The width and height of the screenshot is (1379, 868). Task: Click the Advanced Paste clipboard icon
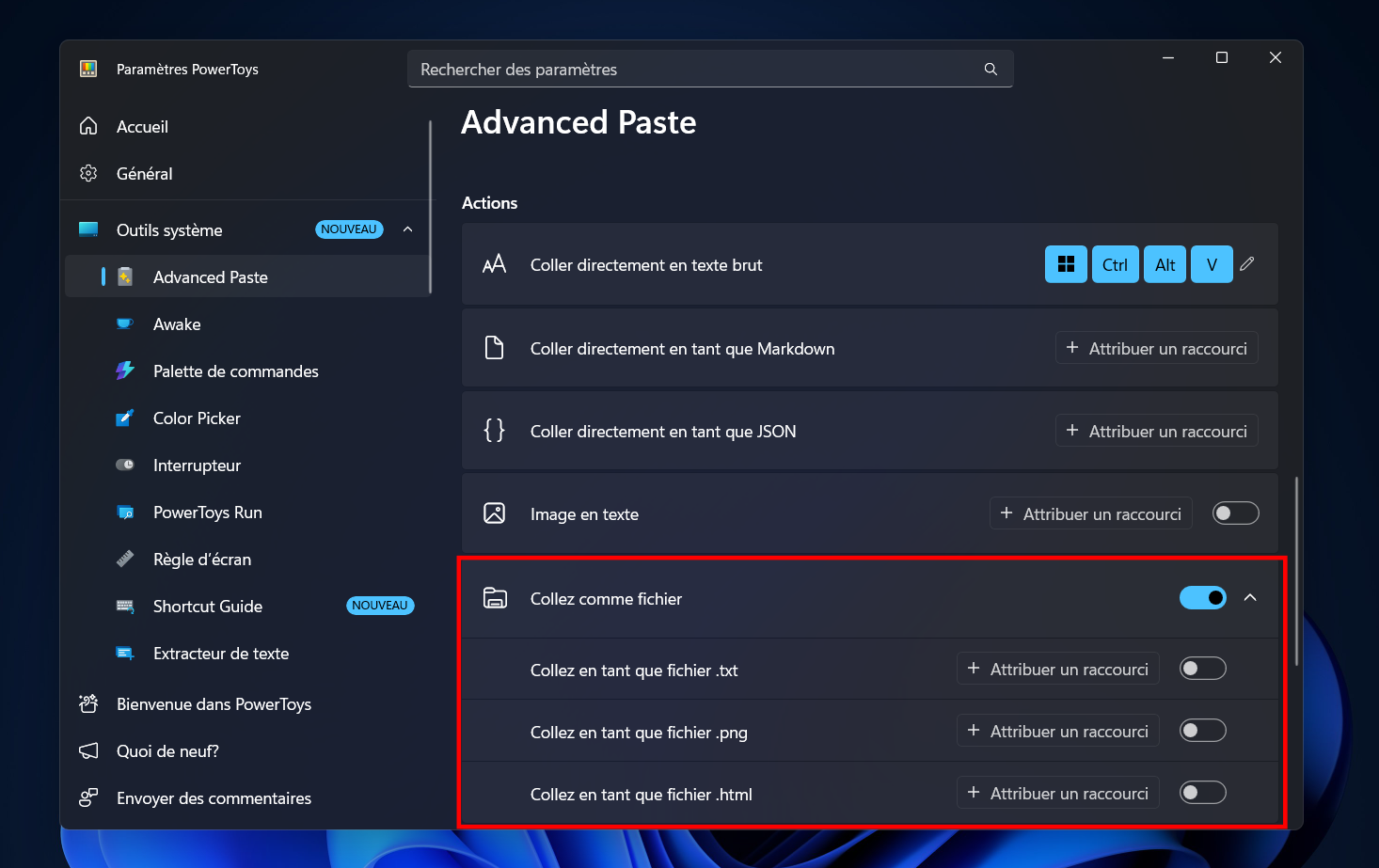pos(125,276)
